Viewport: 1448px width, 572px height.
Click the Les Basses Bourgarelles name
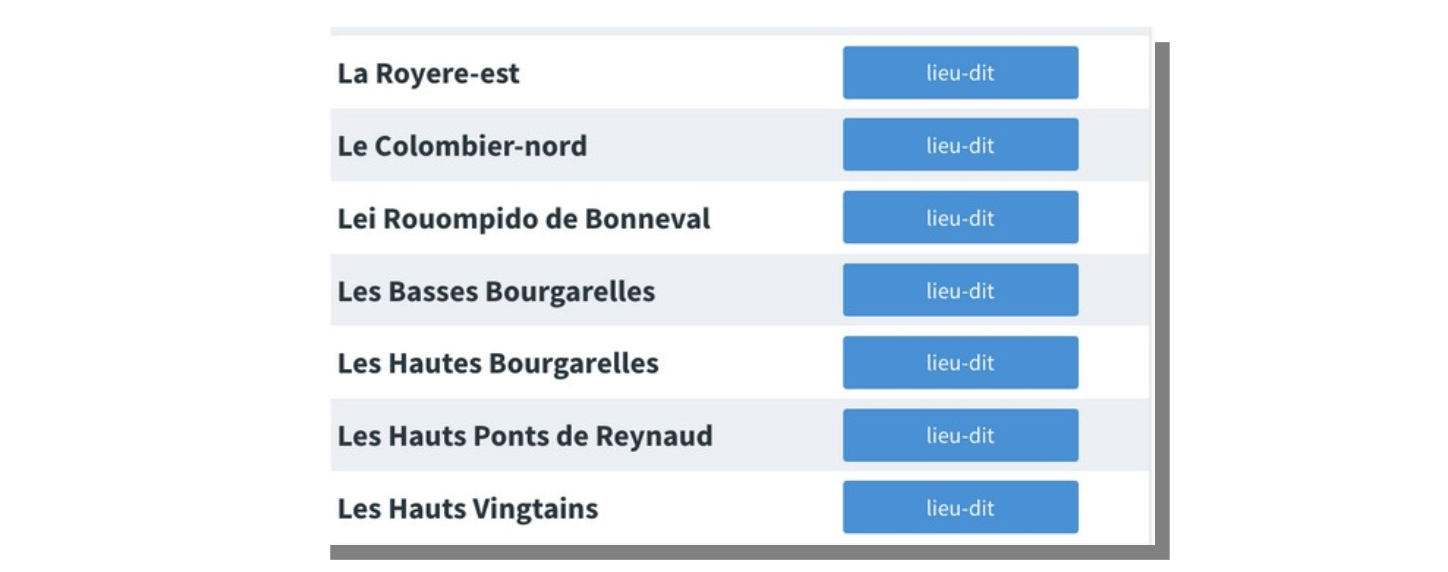coord(496,292)
